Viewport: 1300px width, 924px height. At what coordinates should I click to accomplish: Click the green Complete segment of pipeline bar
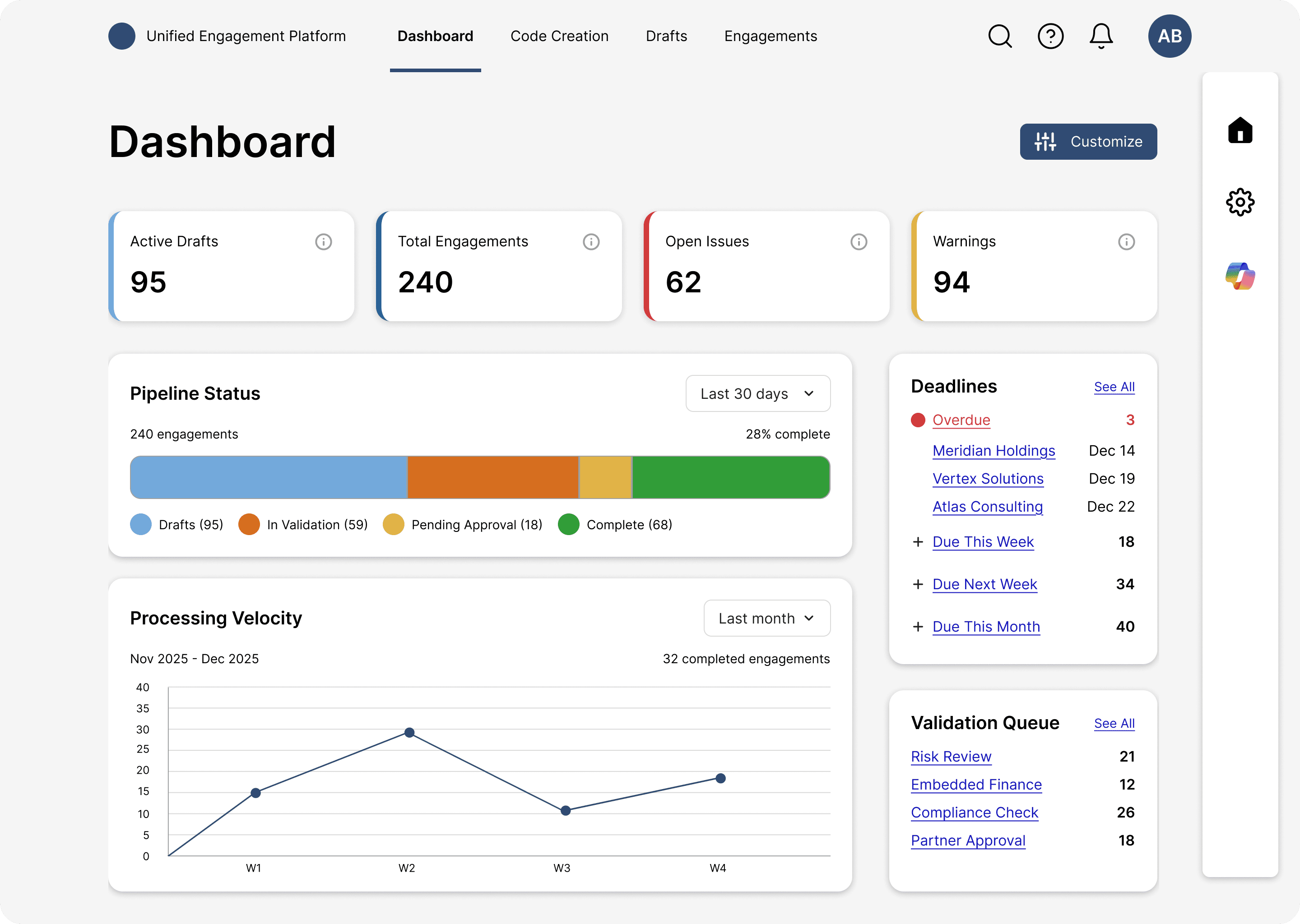click(730, 477)
